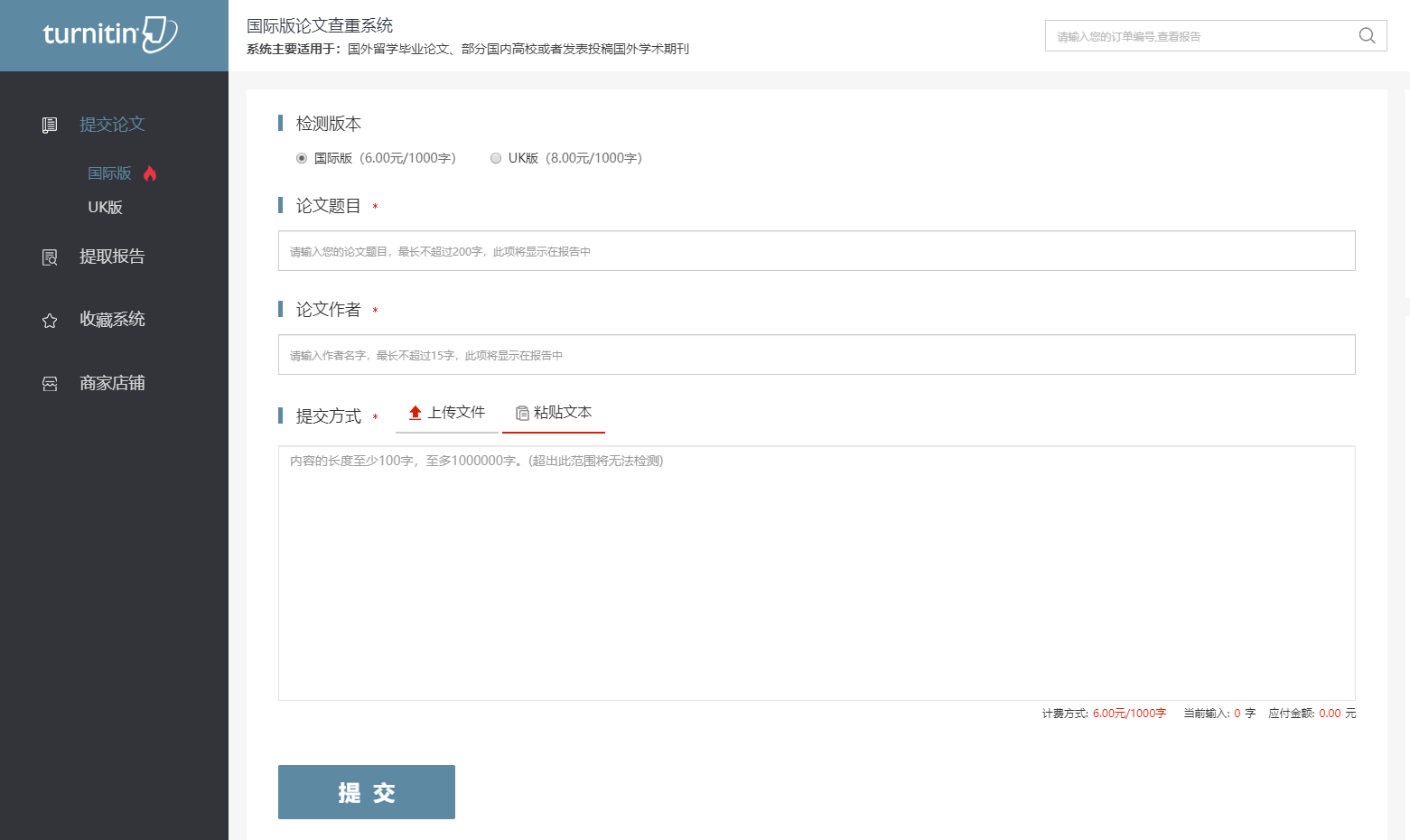
Task: Focus the 论文作者 author input field
Action: coord(817,355)
